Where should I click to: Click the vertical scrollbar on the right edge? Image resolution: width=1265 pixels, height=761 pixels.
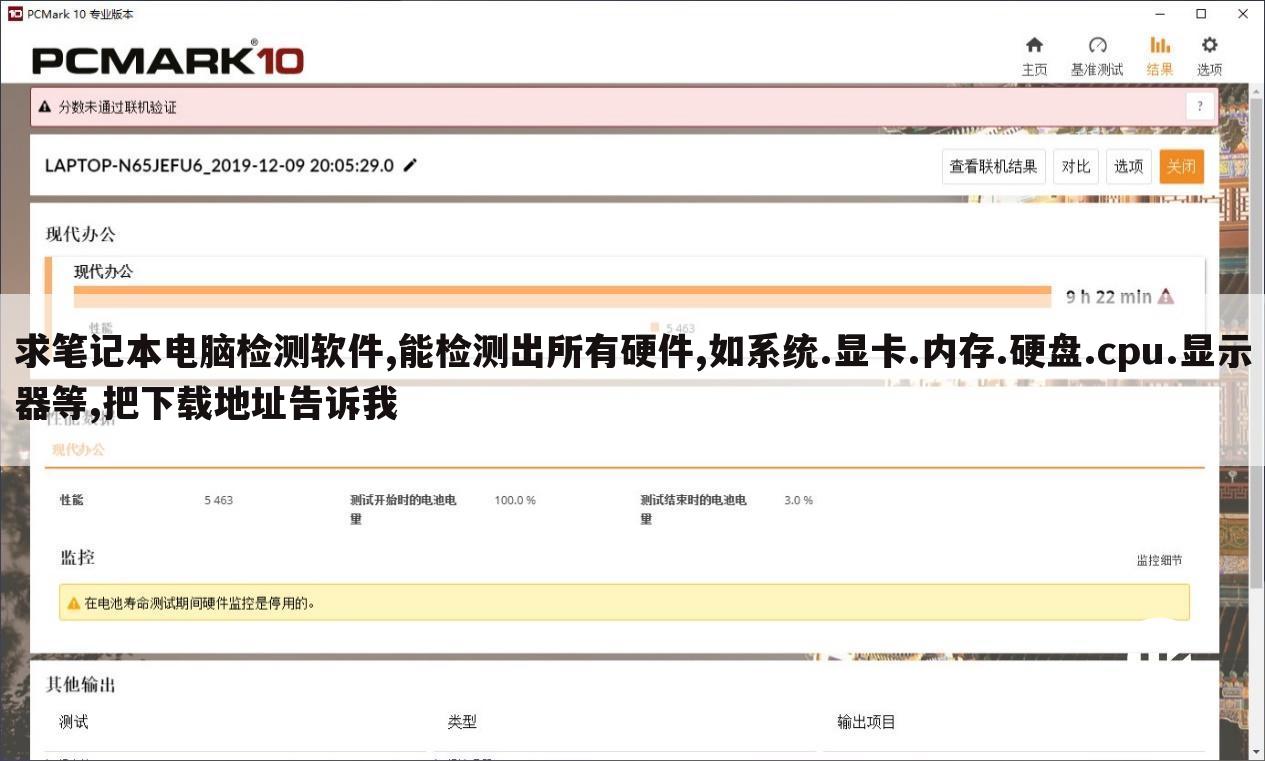[1258, 400]
